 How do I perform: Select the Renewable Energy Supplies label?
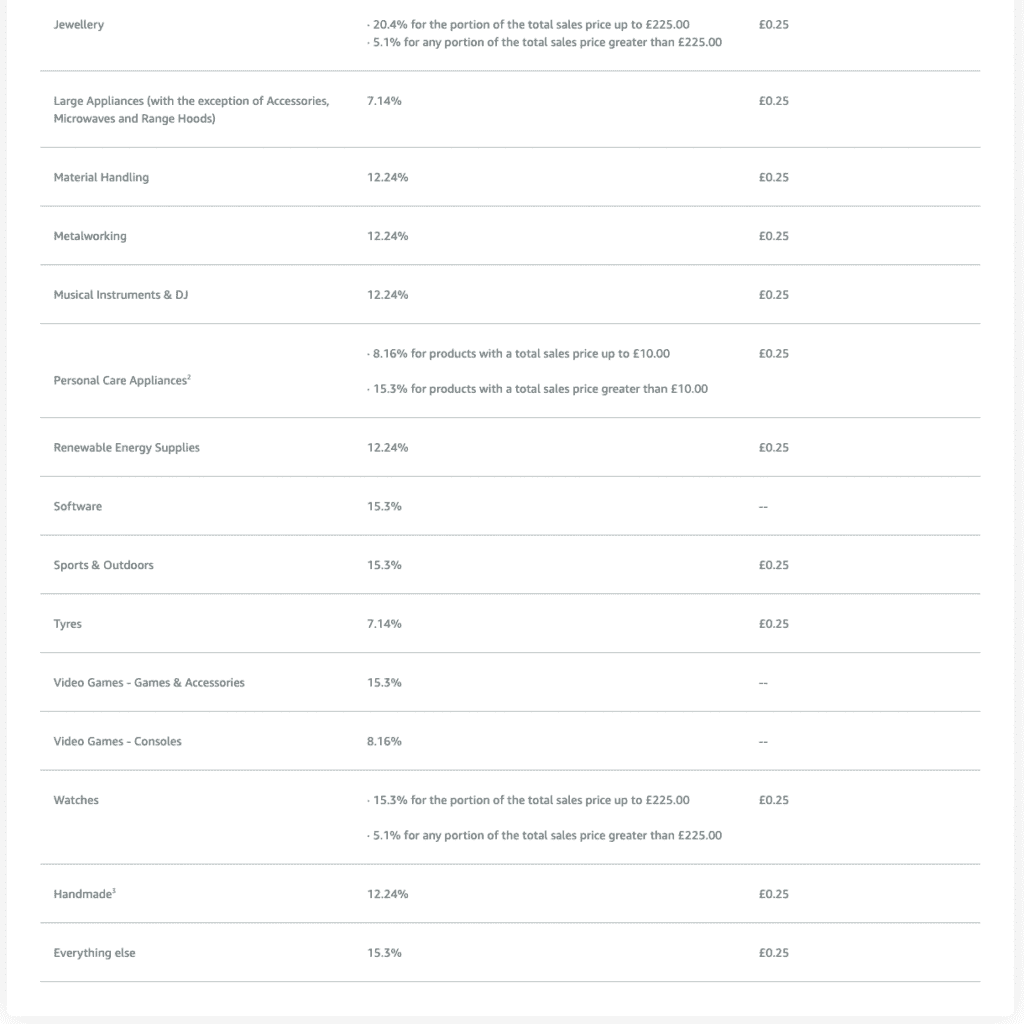coord(126,447)
